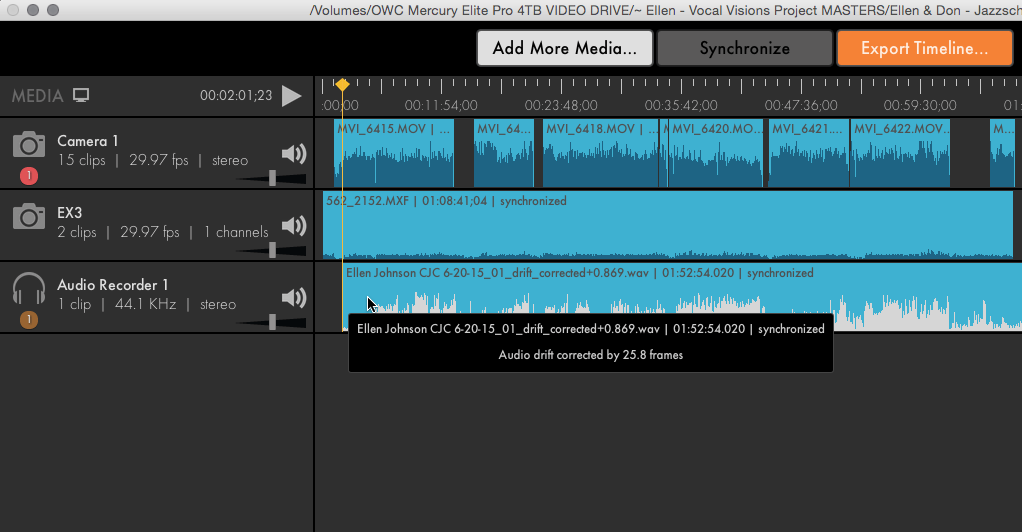
Task: Click the 00:35:42;00 ruler label
Action: (681, 106)
